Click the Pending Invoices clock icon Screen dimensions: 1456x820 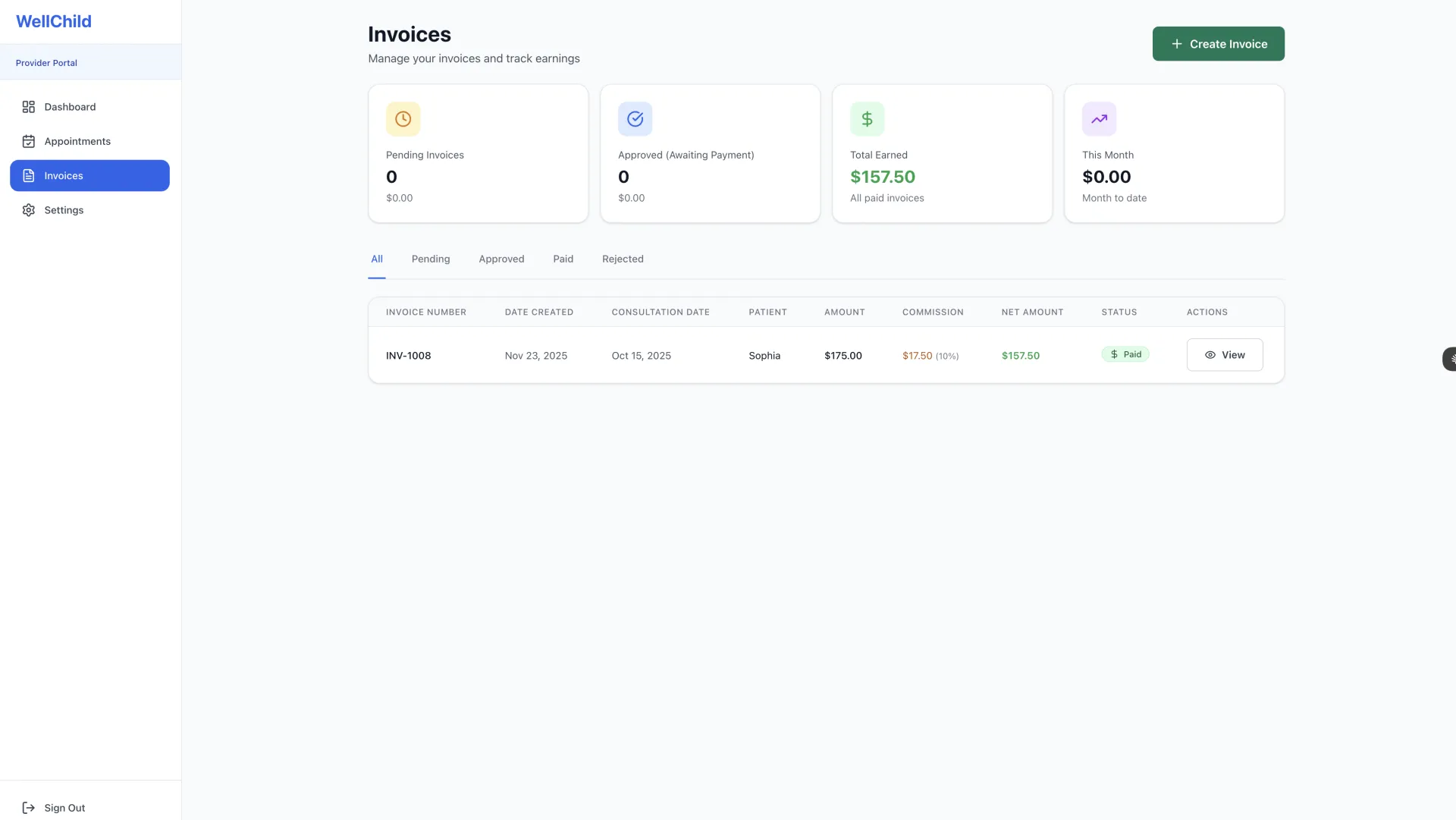(x=403, y=119)
